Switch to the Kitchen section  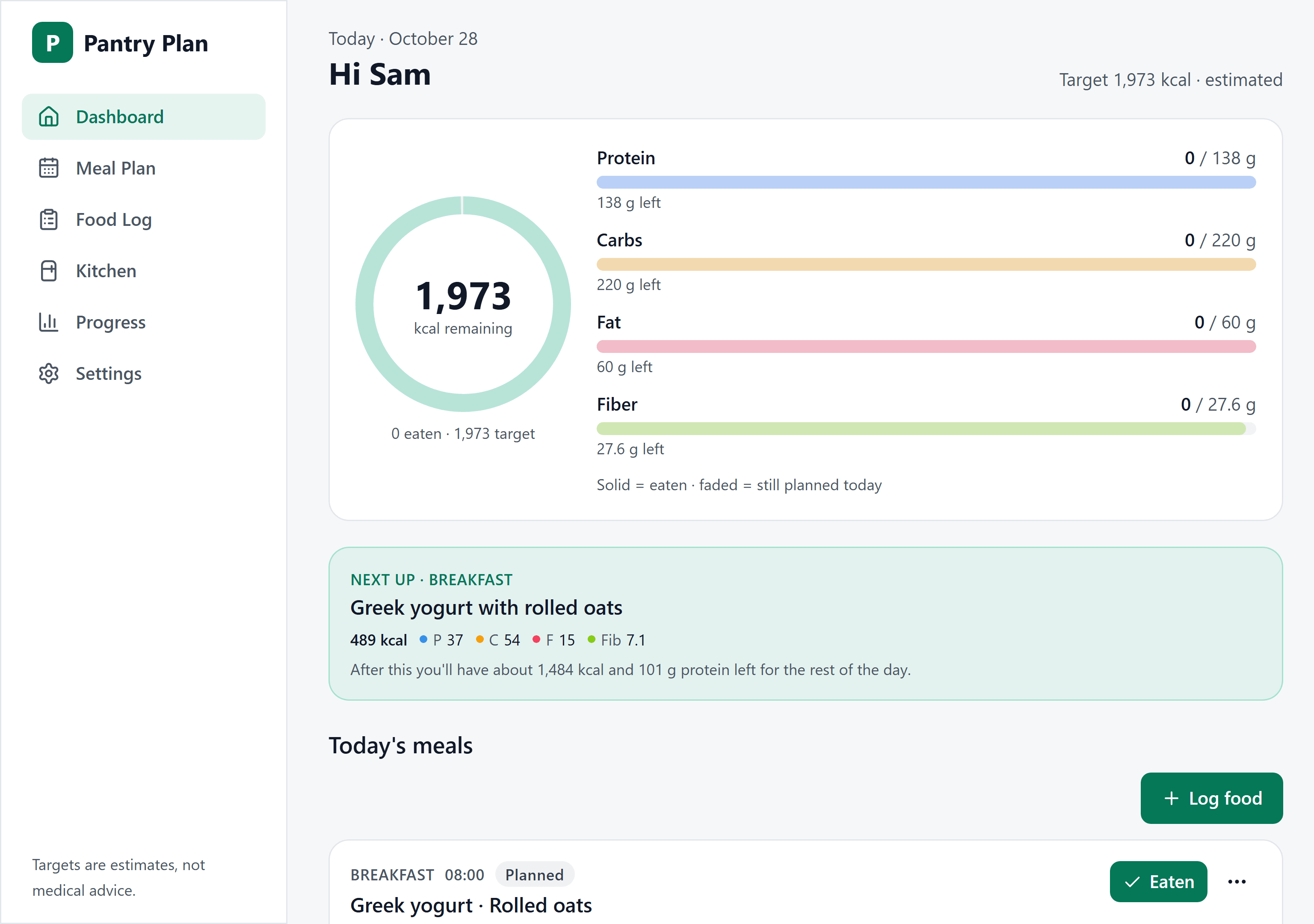pyautogui.click(x=144, y=271)
